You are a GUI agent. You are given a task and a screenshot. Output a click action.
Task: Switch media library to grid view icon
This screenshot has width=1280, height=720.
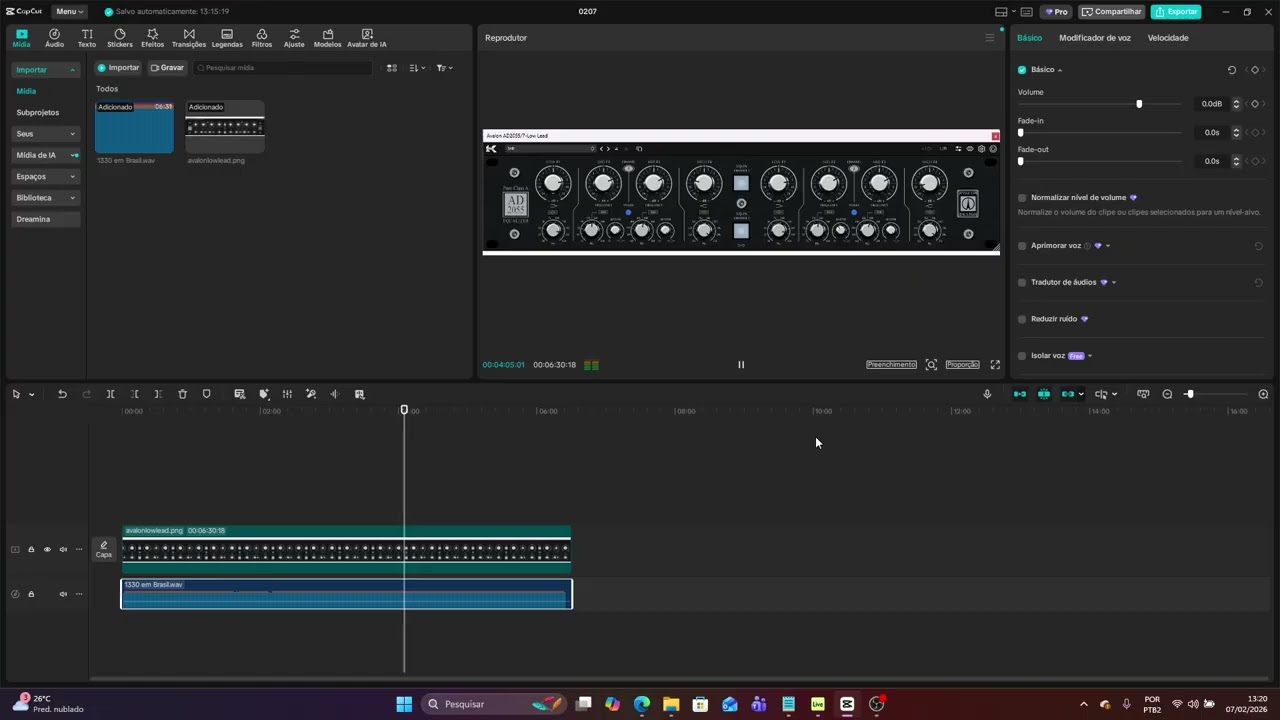click(x=392, y=68)
